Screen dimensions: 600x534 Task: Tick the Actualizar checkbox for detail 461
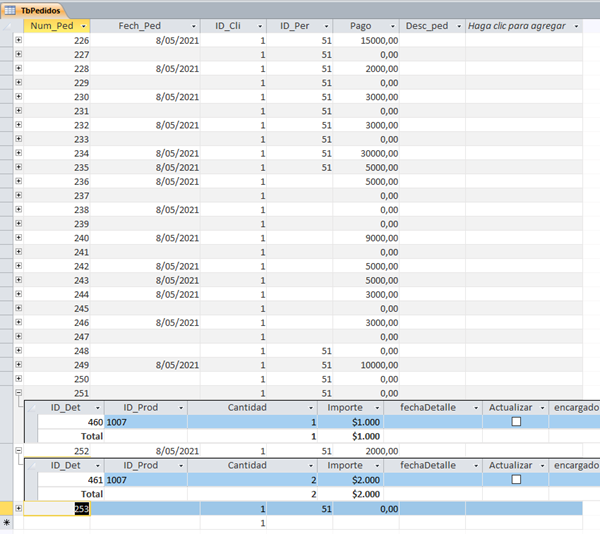point(516,480)
